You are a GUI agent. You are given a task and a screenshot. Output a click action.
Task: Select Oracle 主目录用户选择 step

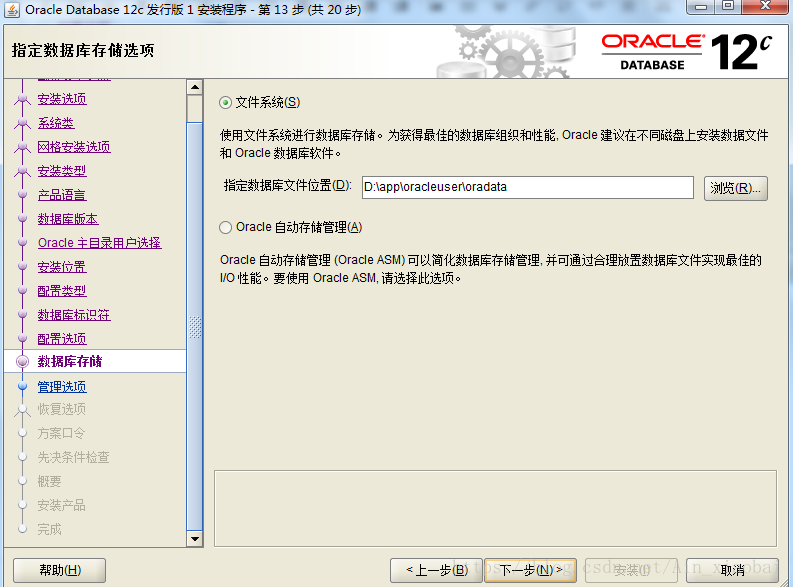click(100, 243)
